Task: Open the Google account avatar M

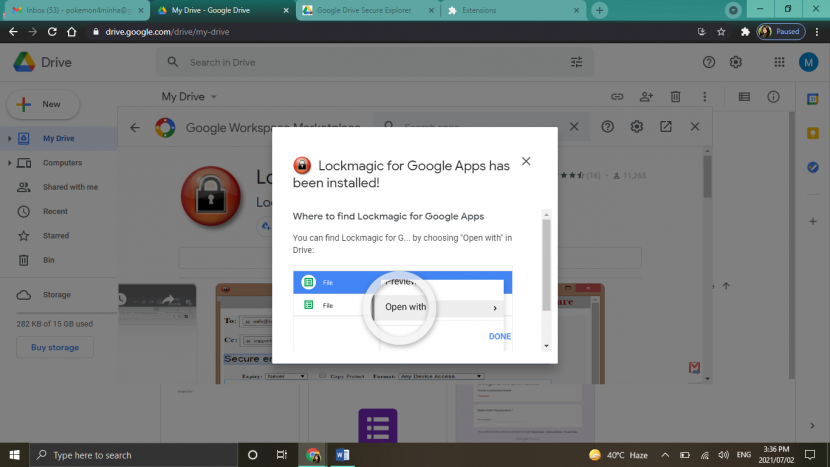Action: click(808, 62)
